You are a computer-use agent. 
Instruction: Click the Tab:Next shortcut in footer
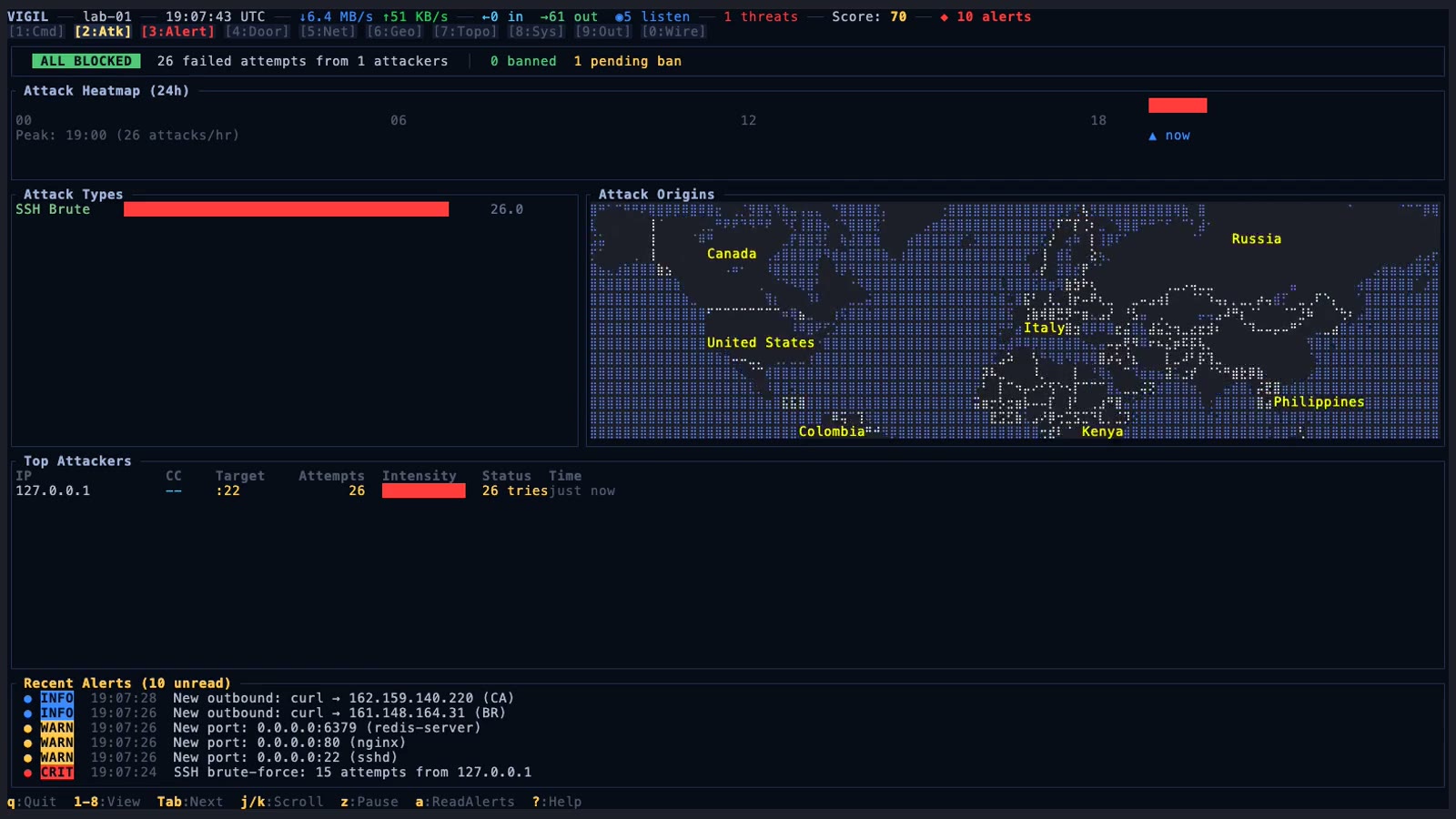(x=190, y=802)
